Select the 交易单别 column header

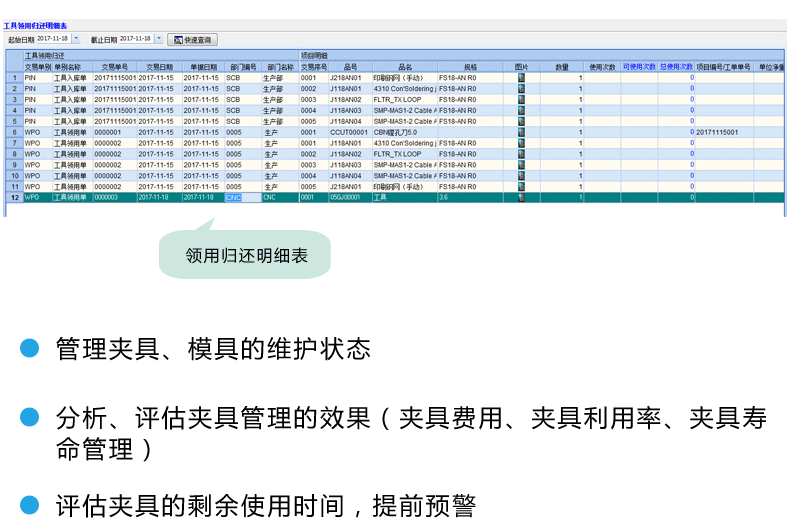click(38, 67)
